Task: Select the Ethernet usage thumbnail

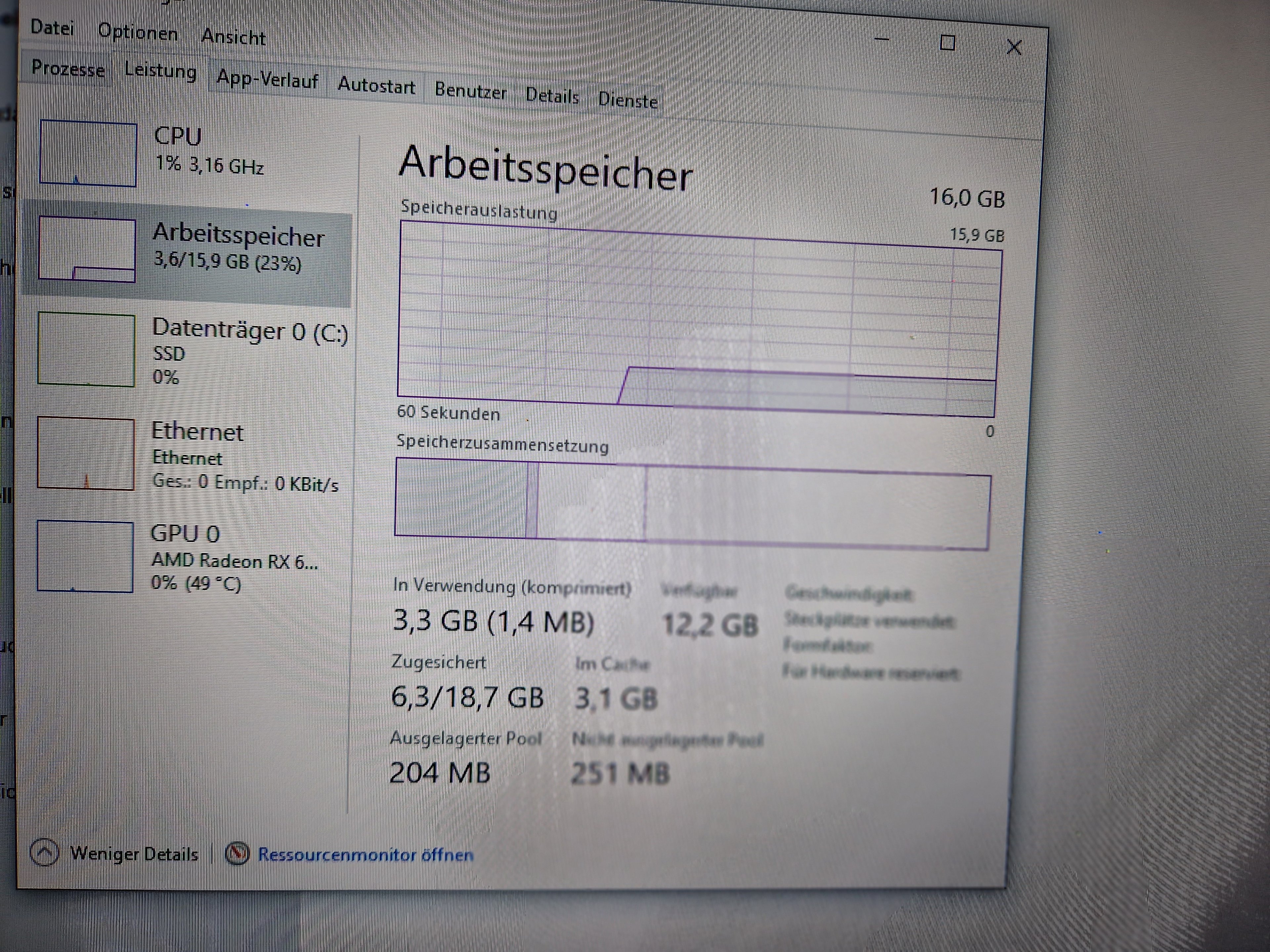Action: click(86, 453)
